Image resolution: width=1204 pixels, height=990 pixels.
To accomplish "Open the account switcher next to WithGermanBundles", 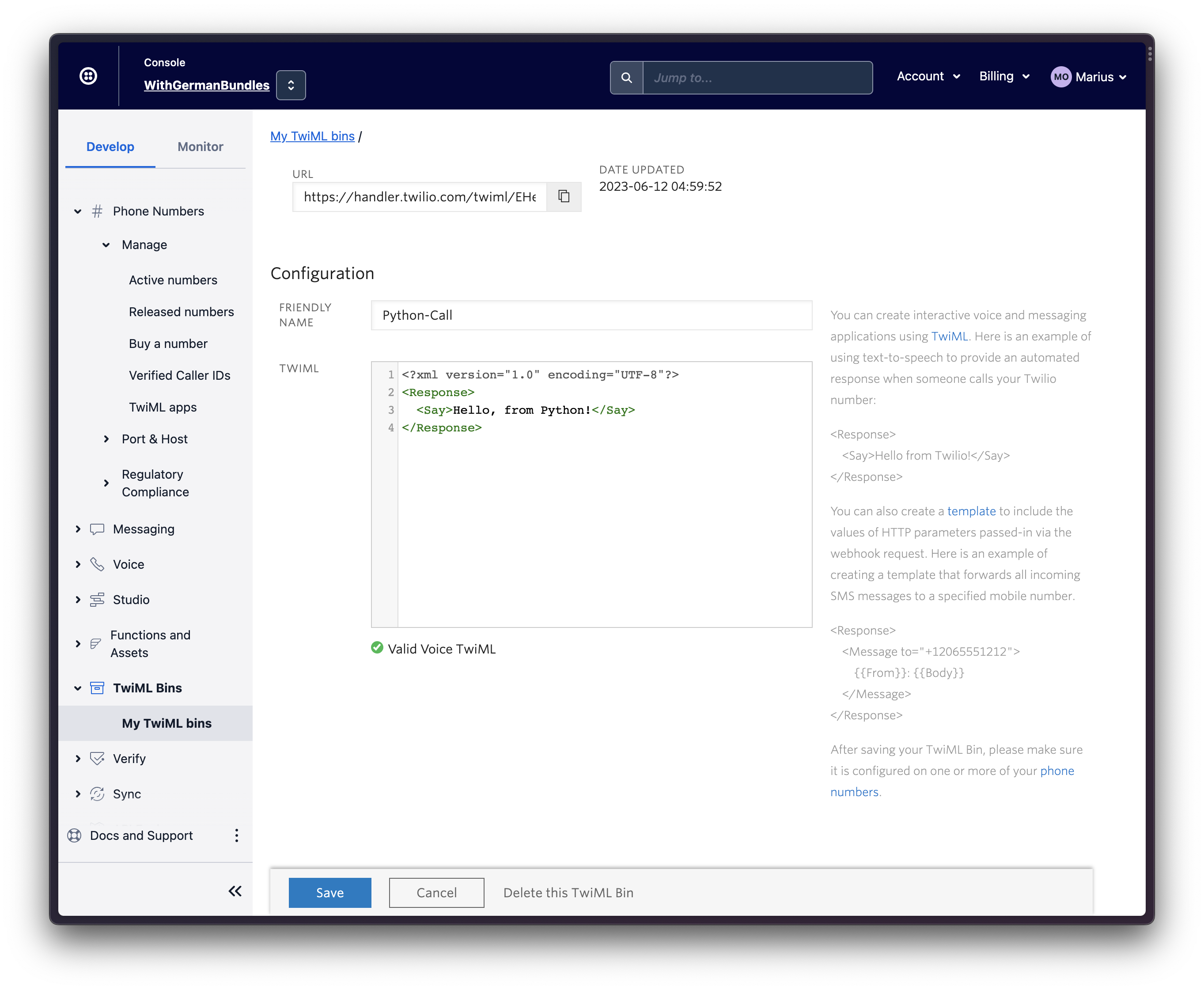I will pyautogui.click(x=291, y=85).
